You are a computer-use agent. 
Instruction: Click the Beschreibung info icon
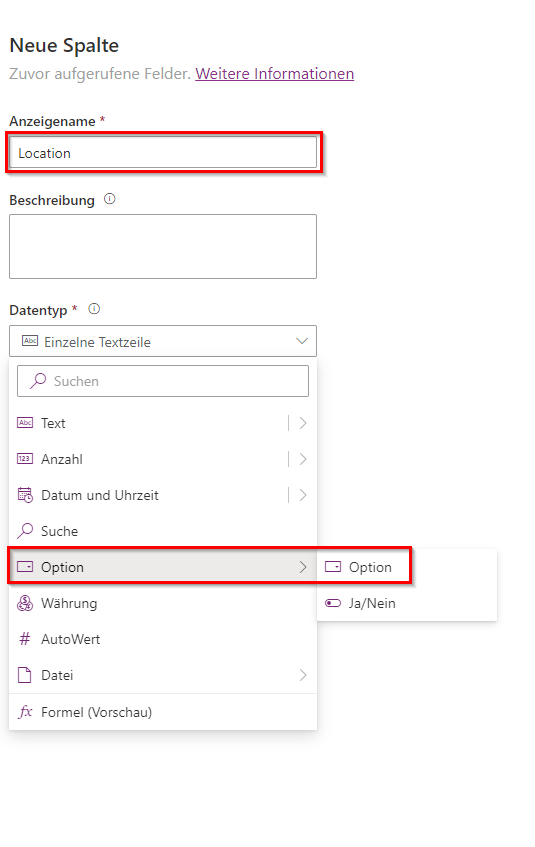pos(110,199)
